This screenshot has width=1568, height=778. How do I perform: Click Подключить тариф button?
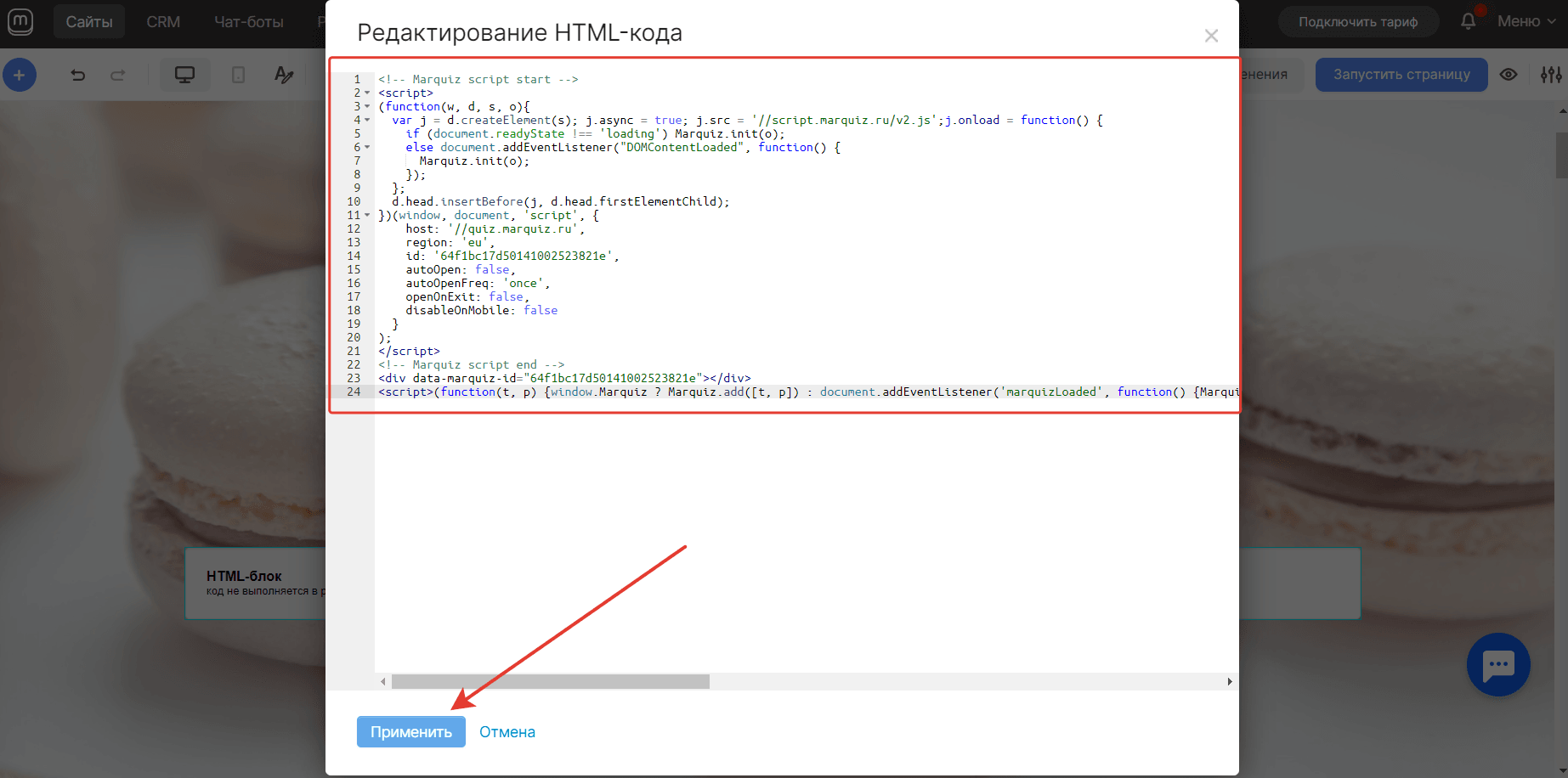[x=1358, y=22]
